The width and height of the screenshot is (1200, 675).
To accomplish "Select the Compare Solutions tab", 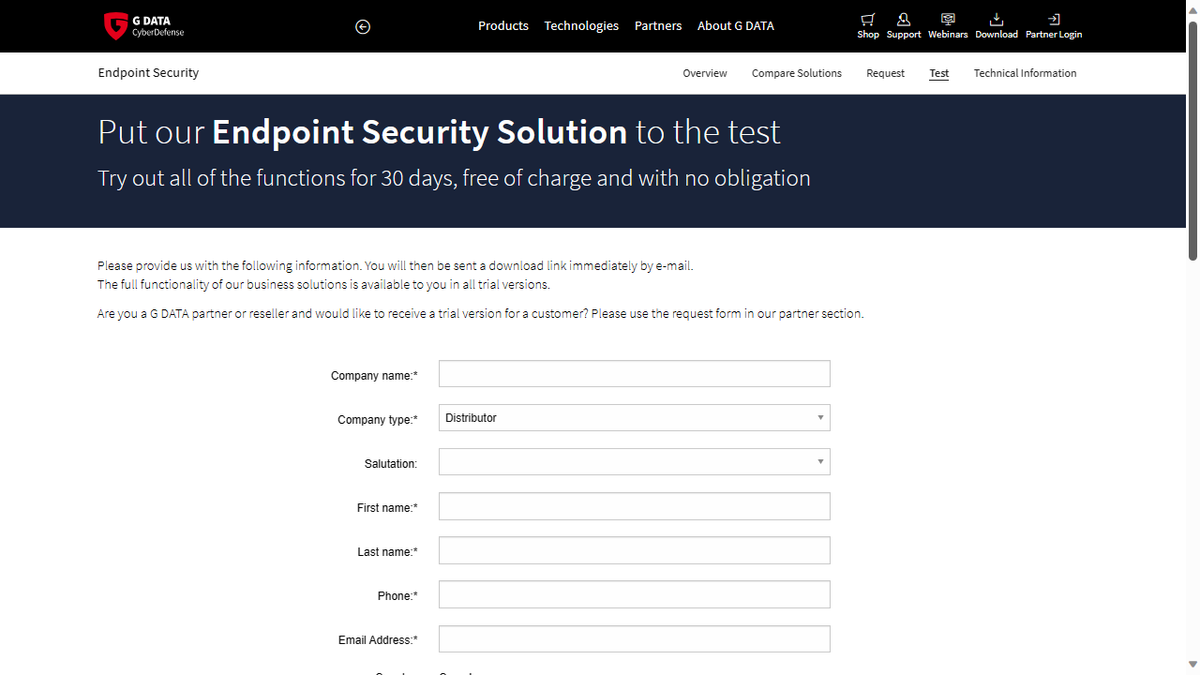I will pos(796,72).
